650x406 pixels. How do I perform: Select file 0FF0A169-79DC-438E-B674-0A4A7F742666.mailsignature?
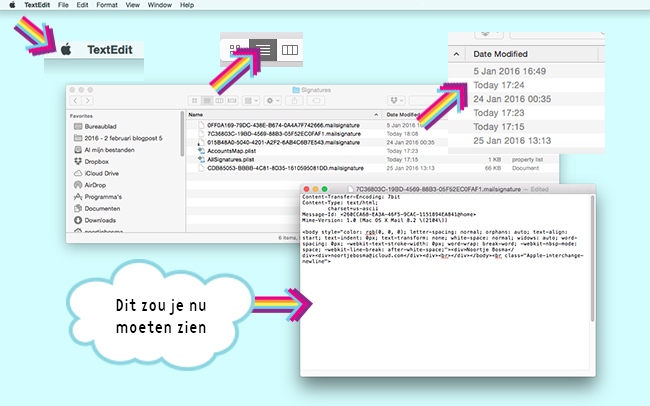[283, 125]
